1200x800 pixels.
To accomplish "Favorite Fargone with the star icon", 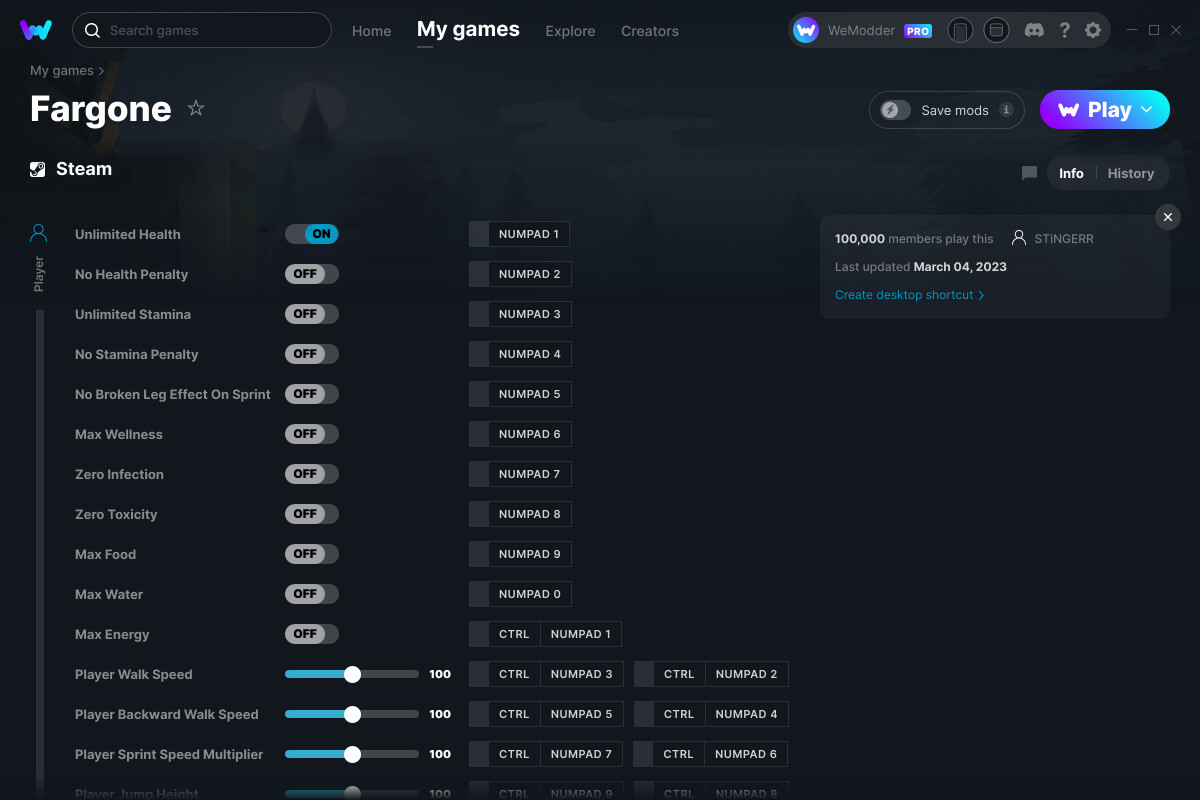I will tap(196, 108).
